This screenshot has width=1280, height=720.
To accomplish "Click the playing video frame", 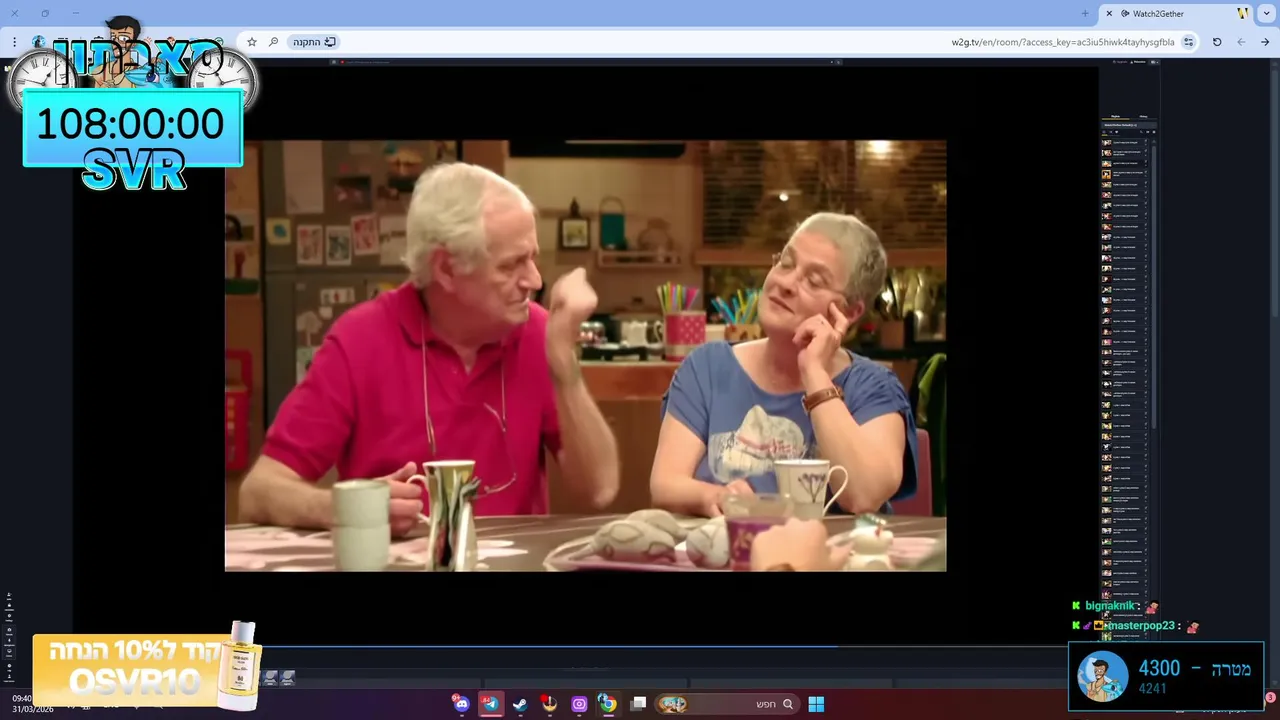I will click(585, 356).
